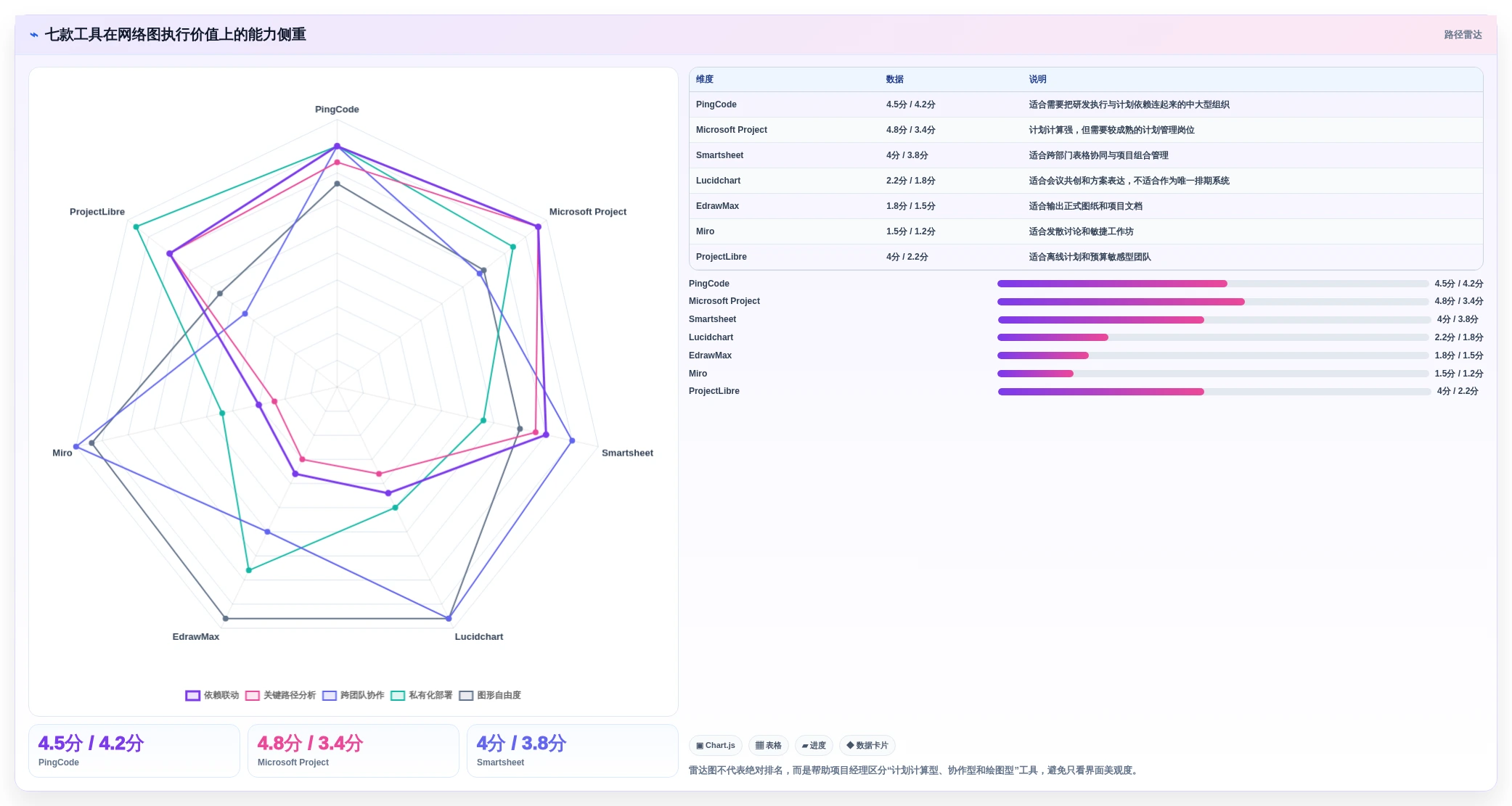1512x806 pixels.
Task: Click the 维度 column header
Action: [705, 79]
